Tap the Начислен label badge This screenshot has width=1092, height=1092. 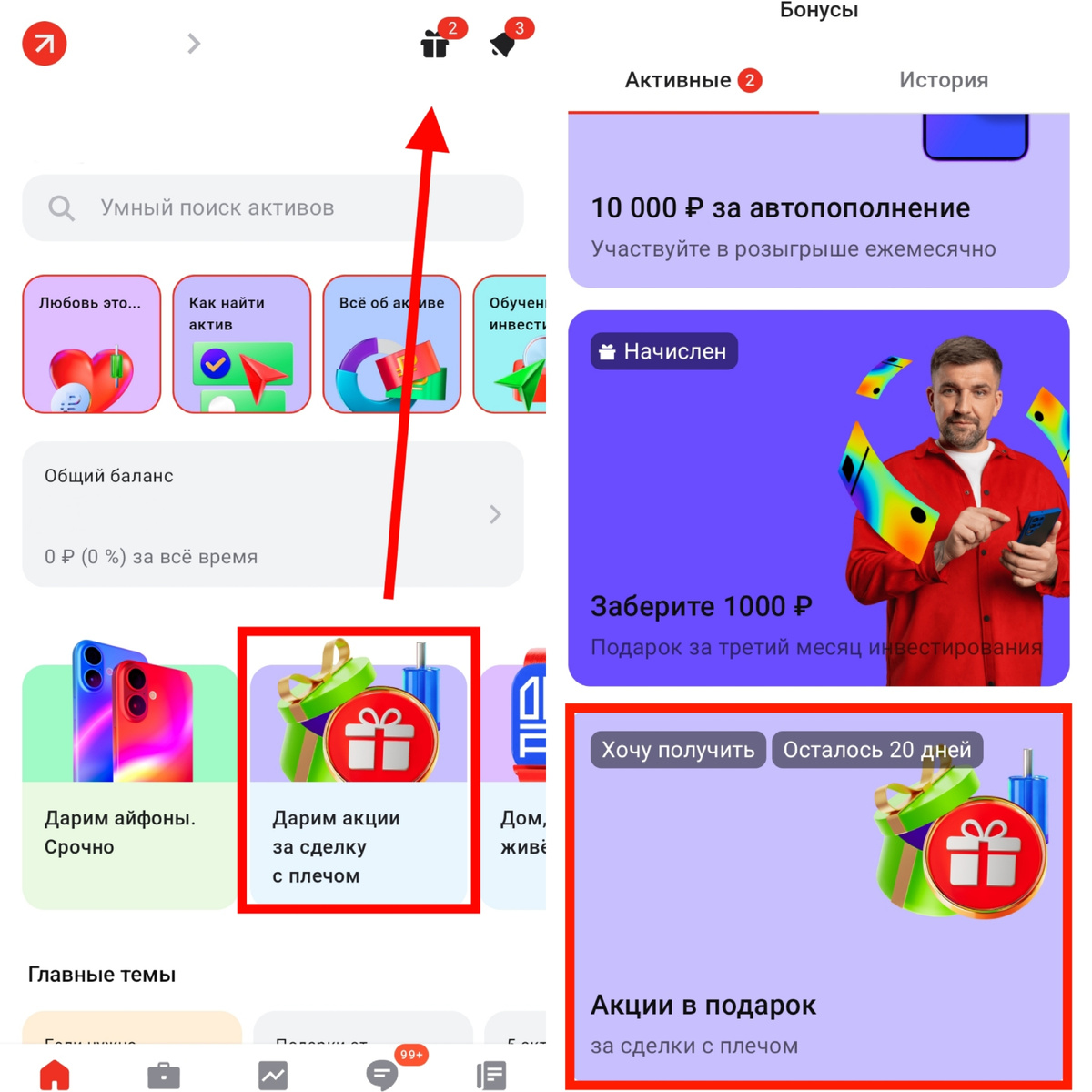tap(664, 351)
